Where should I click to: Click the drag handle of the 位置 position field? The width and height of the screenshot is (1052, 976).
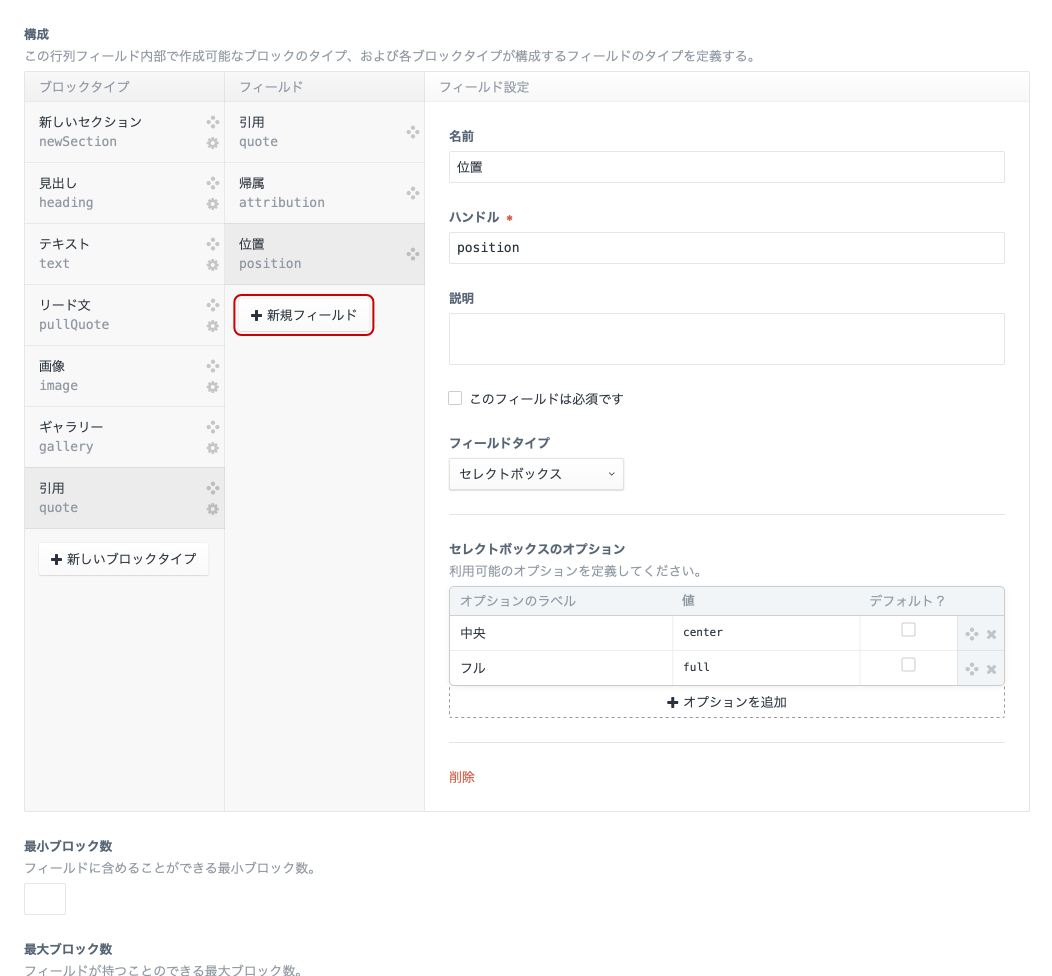coord(413,254)
